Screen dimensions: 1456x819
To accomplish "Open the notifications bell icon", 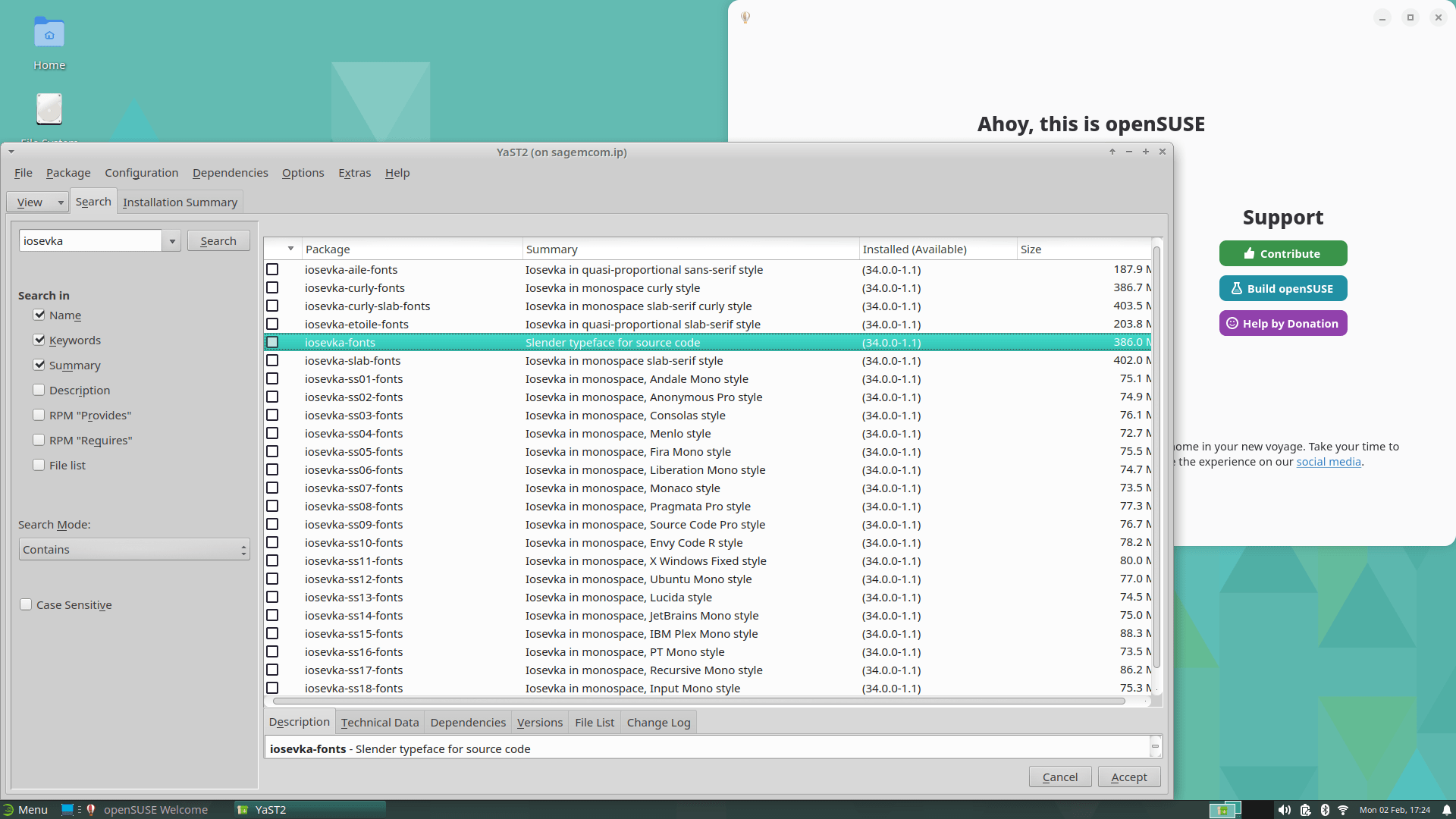I will point(1447,810).
